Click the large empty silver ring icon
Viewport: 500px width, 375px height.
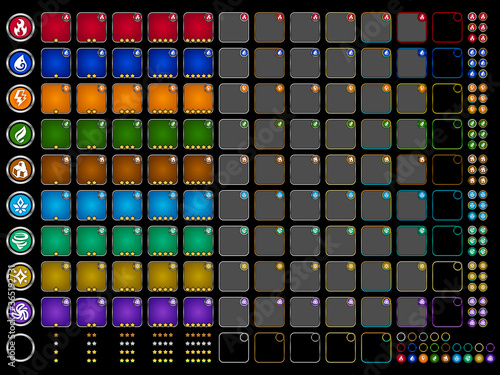[x=20, y=348]
